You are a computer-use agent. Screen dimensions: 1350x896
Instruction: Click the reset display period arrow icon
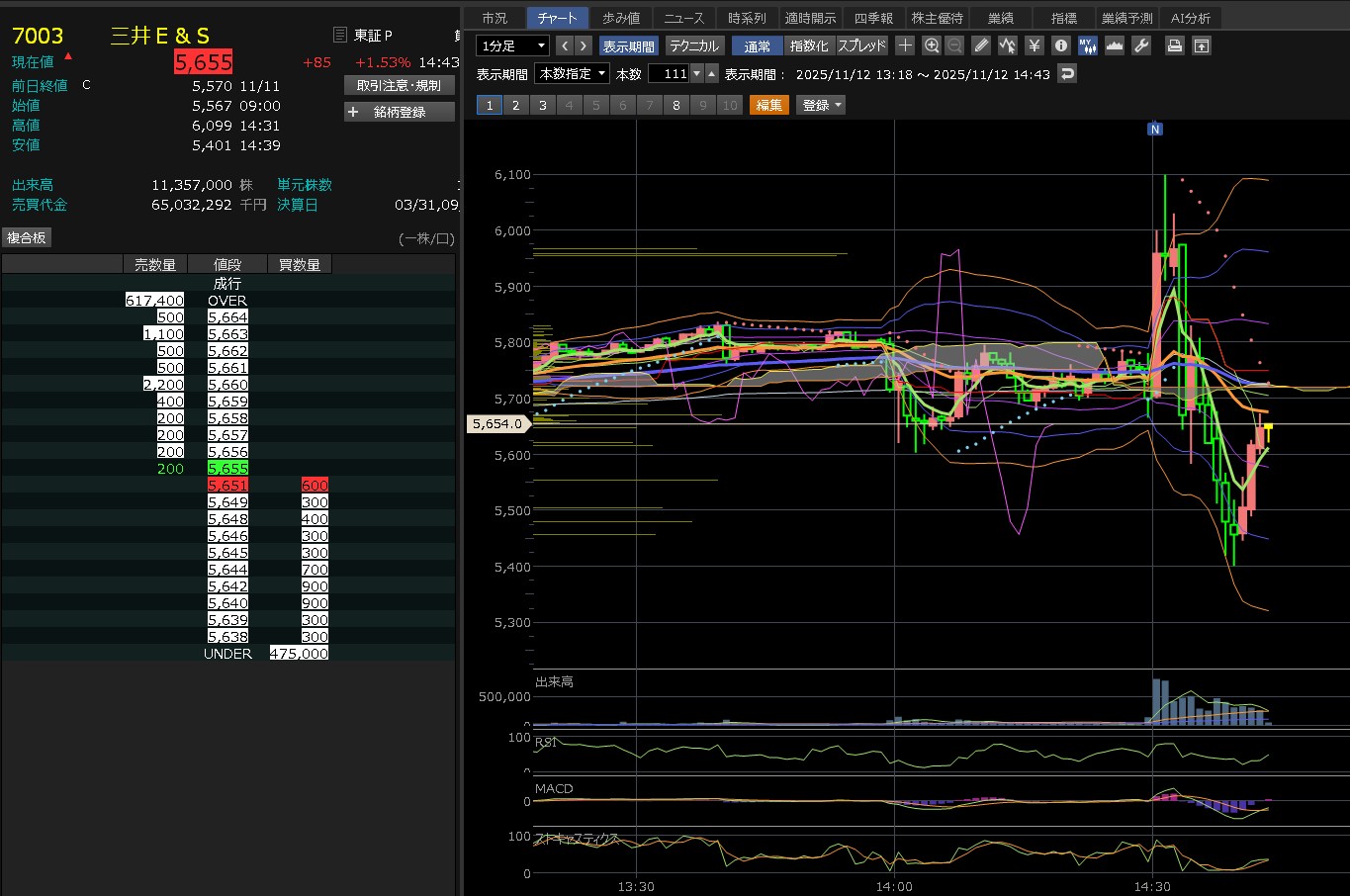pos(1066,74)
